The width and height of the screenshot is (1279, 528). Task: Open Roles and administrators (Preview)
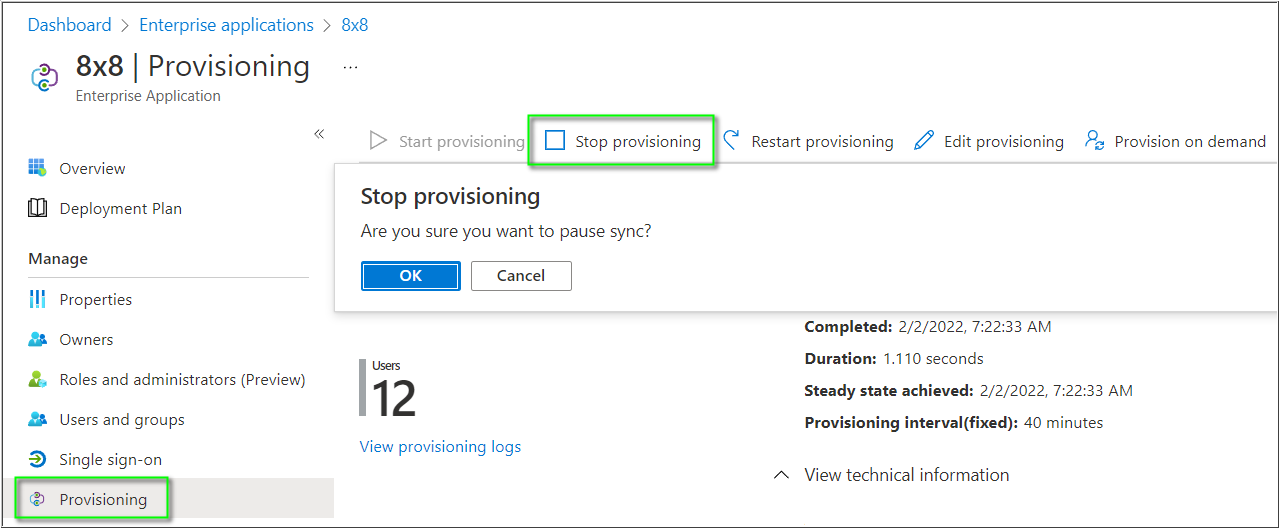coord(183,379)
